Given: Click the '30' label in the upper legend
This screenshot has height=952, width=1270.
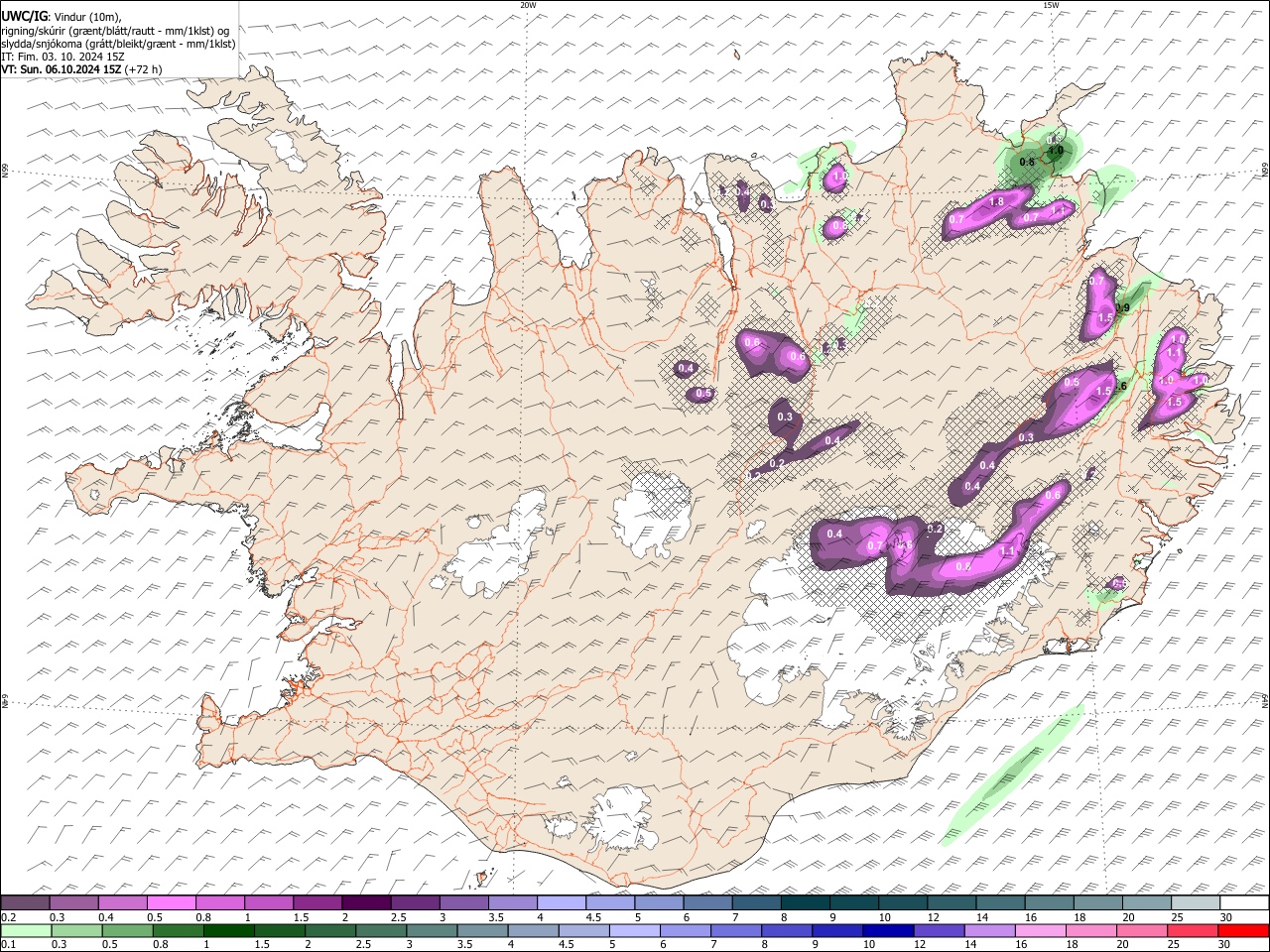Looking at the screenshot, I should click(1225, 917).
